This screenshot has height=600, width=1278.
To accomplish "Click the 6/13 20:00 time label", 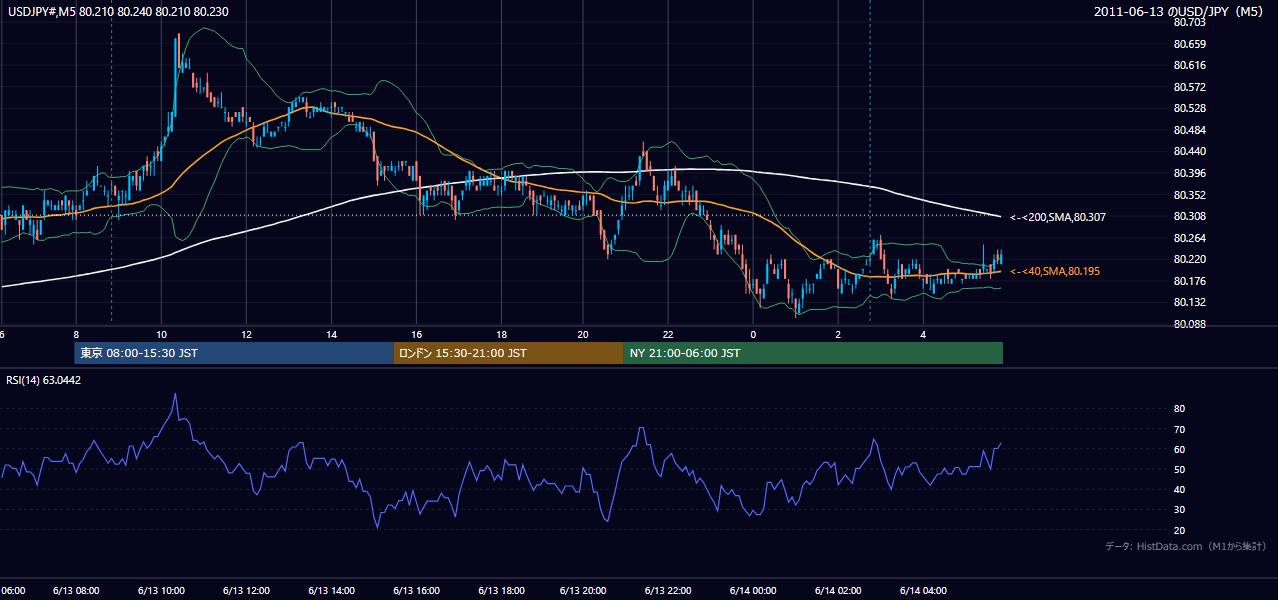I will (583, 591).
